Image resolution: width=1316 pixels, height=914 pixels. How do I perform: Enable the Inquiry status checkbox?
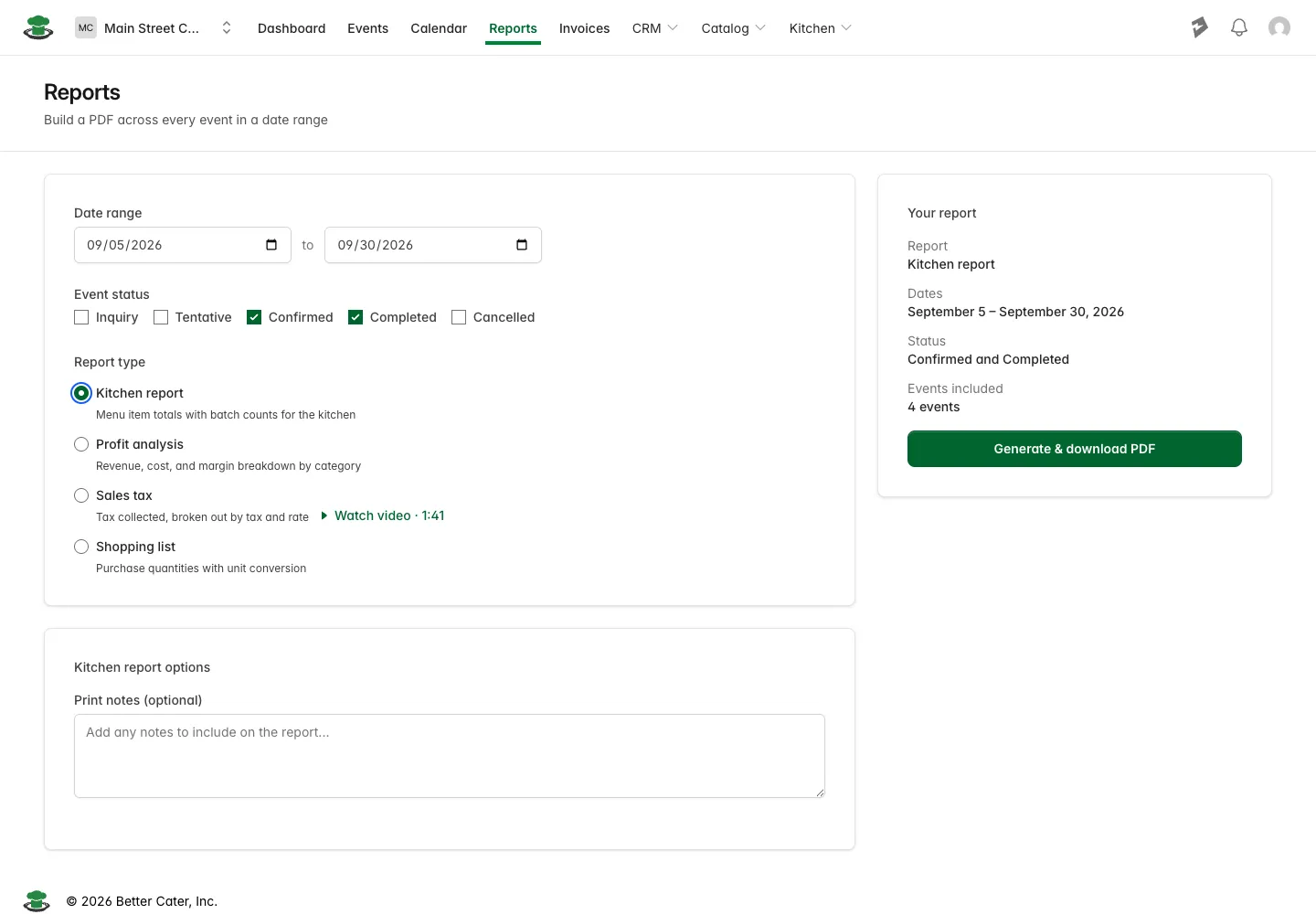81,317
